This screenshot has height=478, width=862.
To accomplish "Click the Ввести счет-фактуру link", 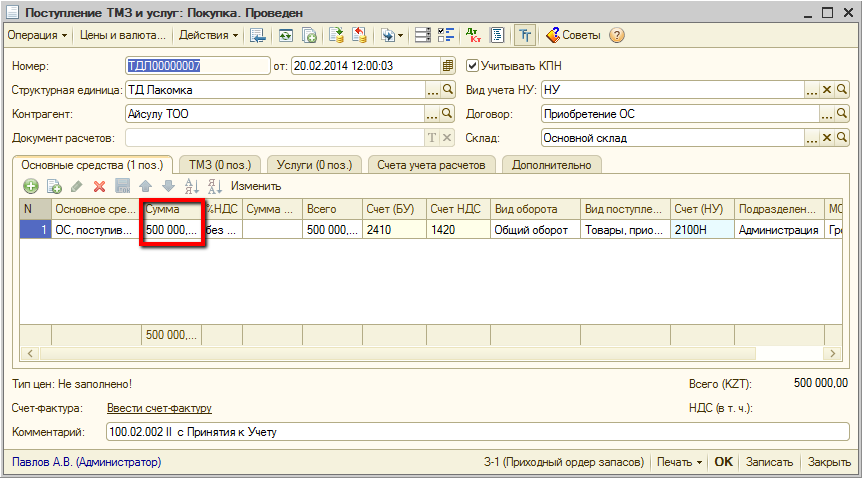I will (159, 408).
